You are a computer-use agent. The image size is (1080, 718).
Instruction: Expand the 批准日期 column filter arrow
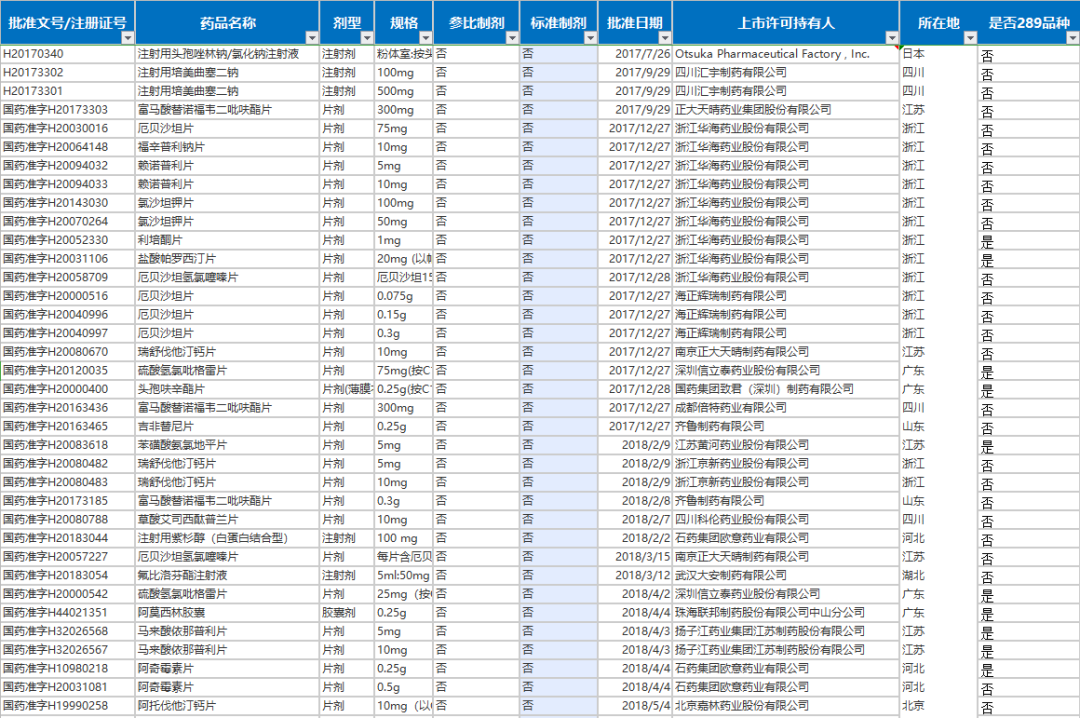(x=665, y=38)
